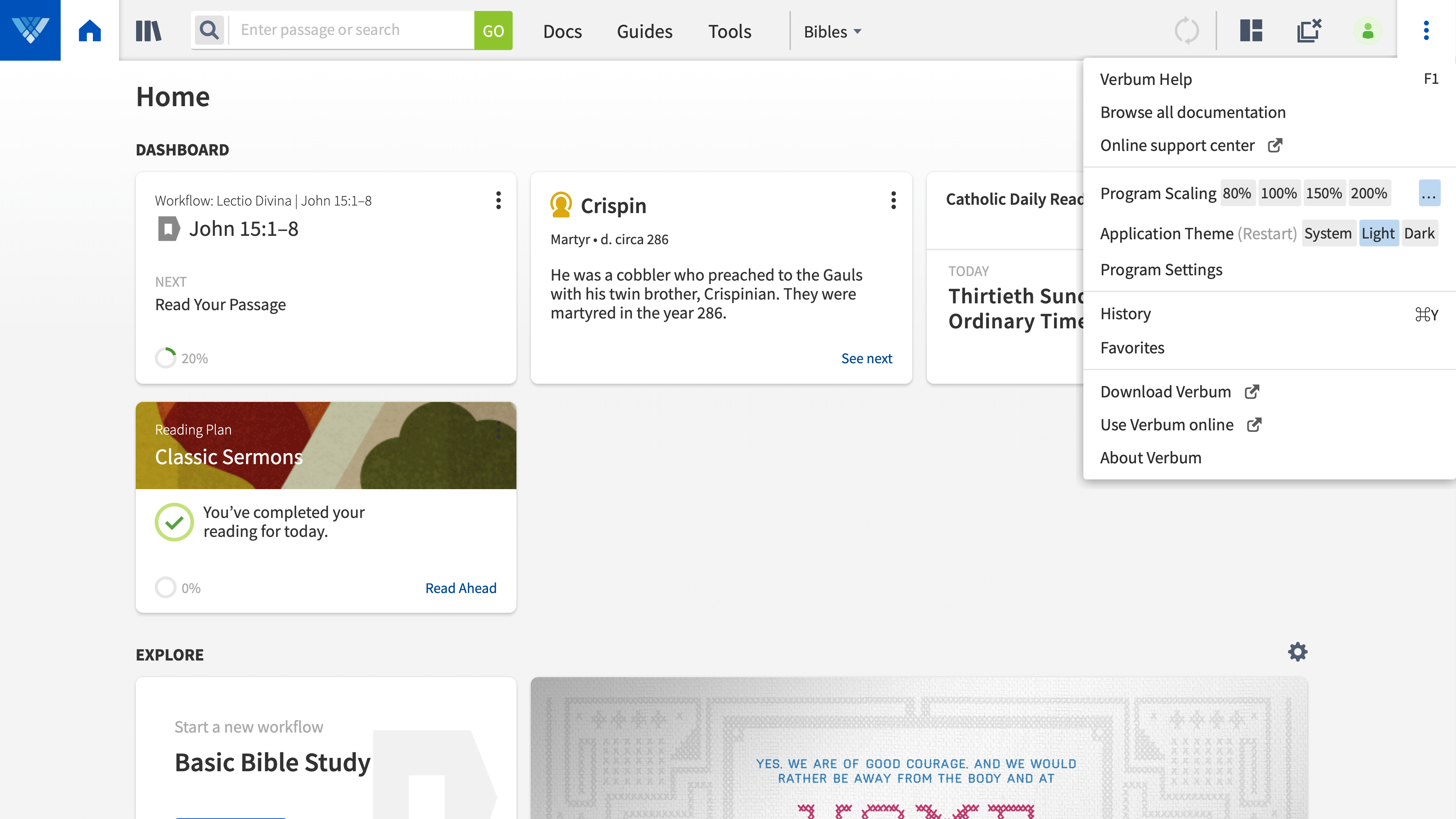Open the Library books icon
The height and width of the screenshot is (819, 1456).
[x=149, y=30]
